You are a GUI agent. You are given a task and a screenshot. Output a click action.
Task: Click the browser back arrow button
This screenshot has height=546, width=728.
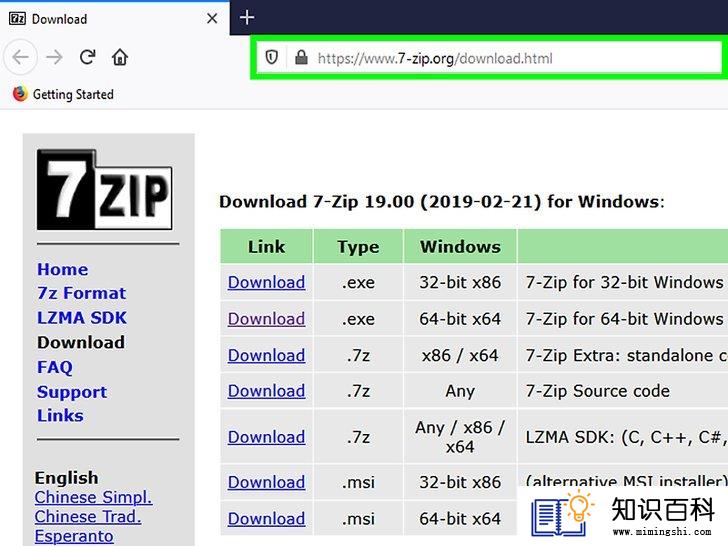(21, 58)
